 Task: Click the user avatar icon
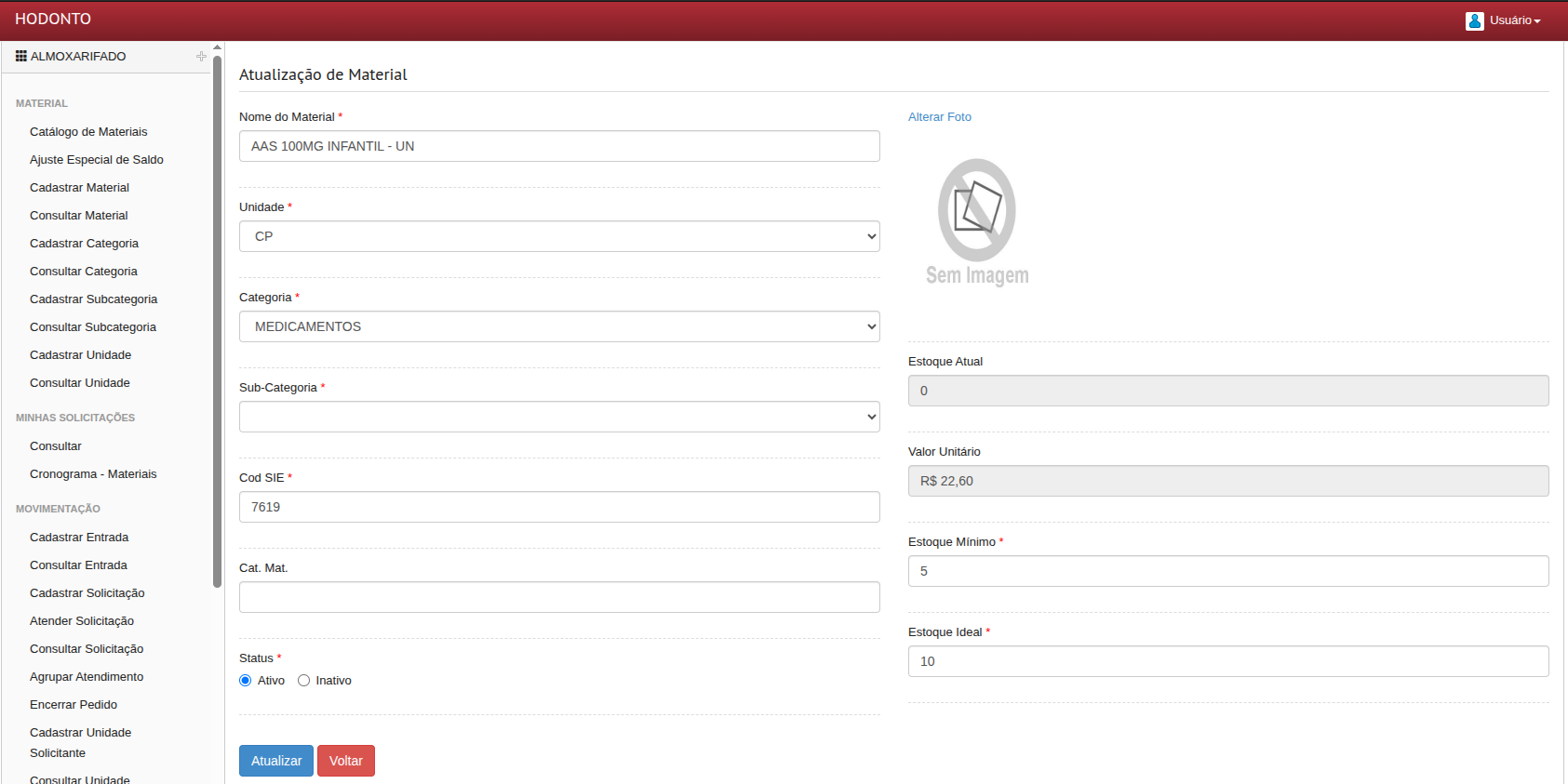pyautogui.click(x=1474, y=20)
